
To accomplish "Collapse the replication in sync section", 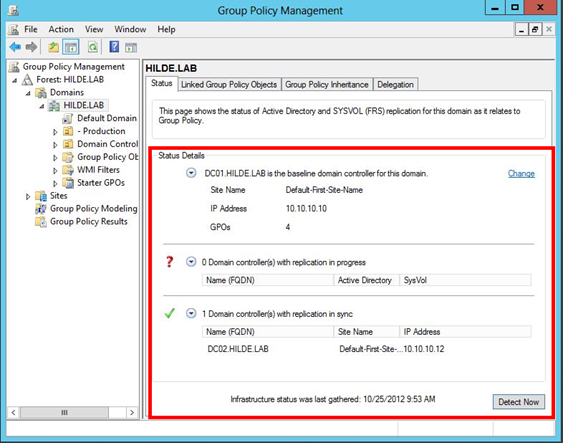I will coord(191,313).
